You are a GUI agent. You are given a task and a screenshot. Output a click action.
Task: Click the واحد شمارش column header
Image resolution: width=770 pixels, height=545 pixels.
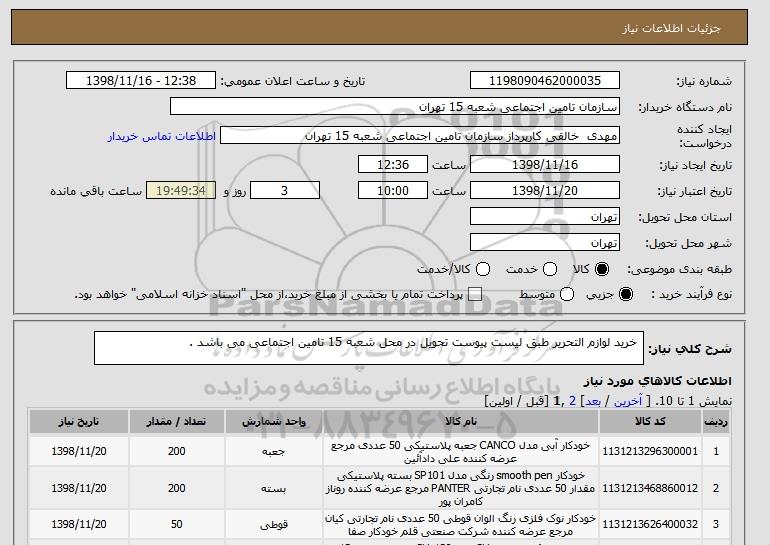274,422
